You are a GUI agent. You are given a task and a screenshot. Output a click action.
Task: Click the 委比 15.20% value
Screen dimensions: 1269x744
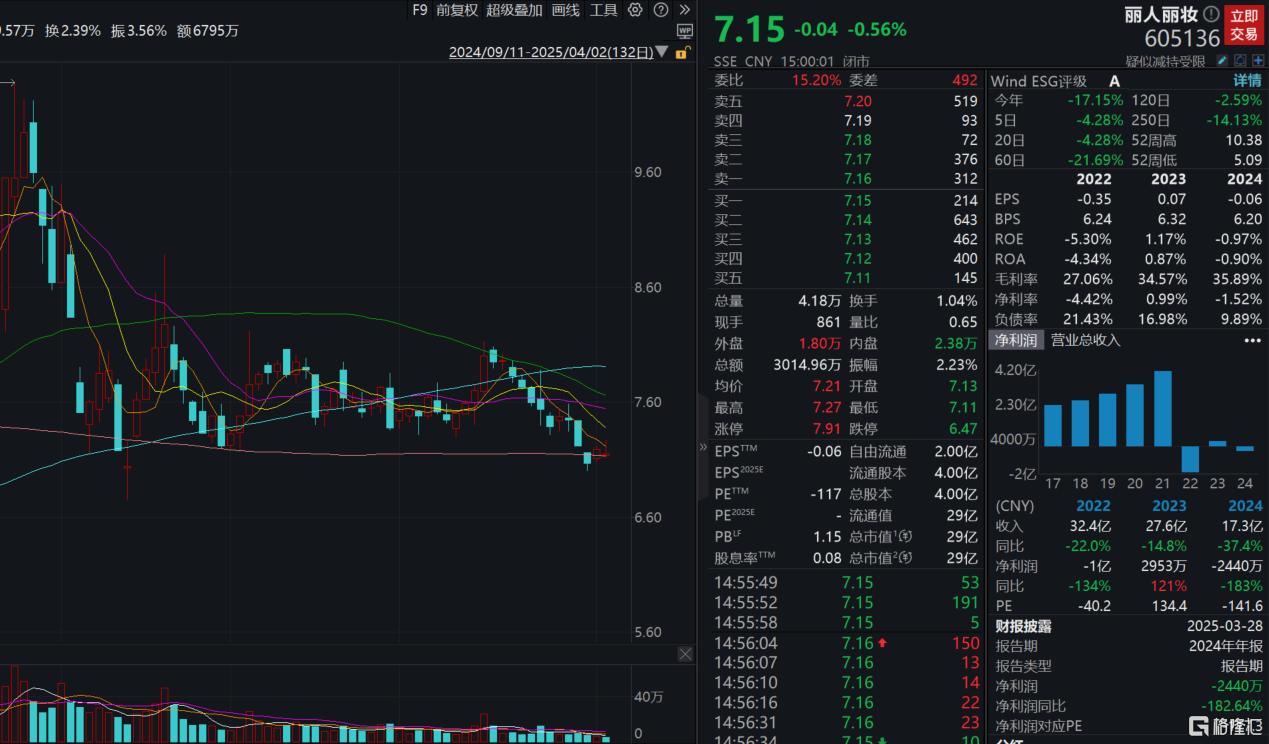coord(816,81)
